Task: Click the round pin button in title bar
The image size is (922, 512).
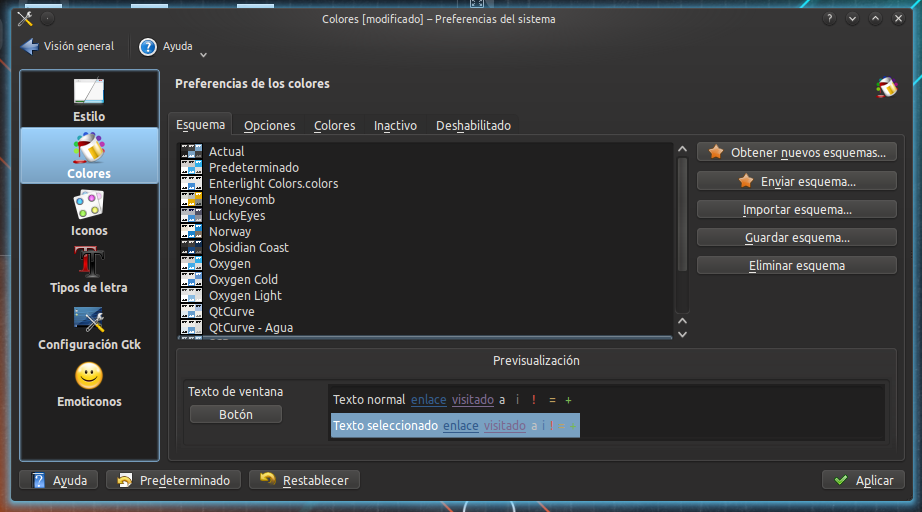Action: click(x=48, y=19)
